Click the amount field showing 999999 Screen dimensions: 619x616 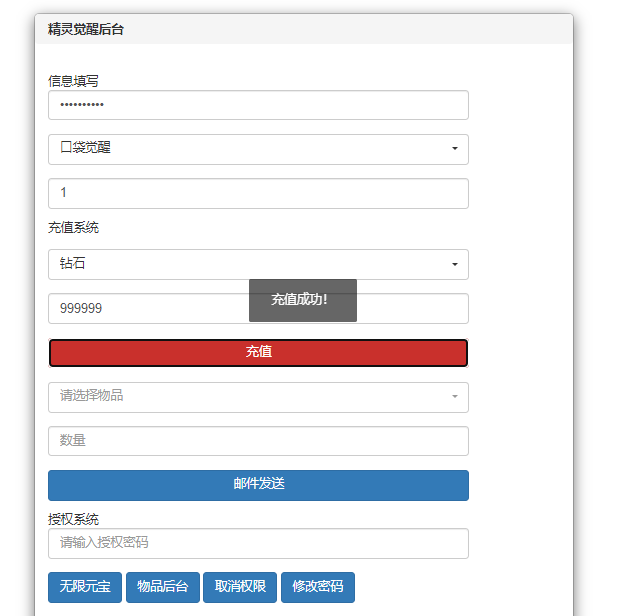click(148, 309)
